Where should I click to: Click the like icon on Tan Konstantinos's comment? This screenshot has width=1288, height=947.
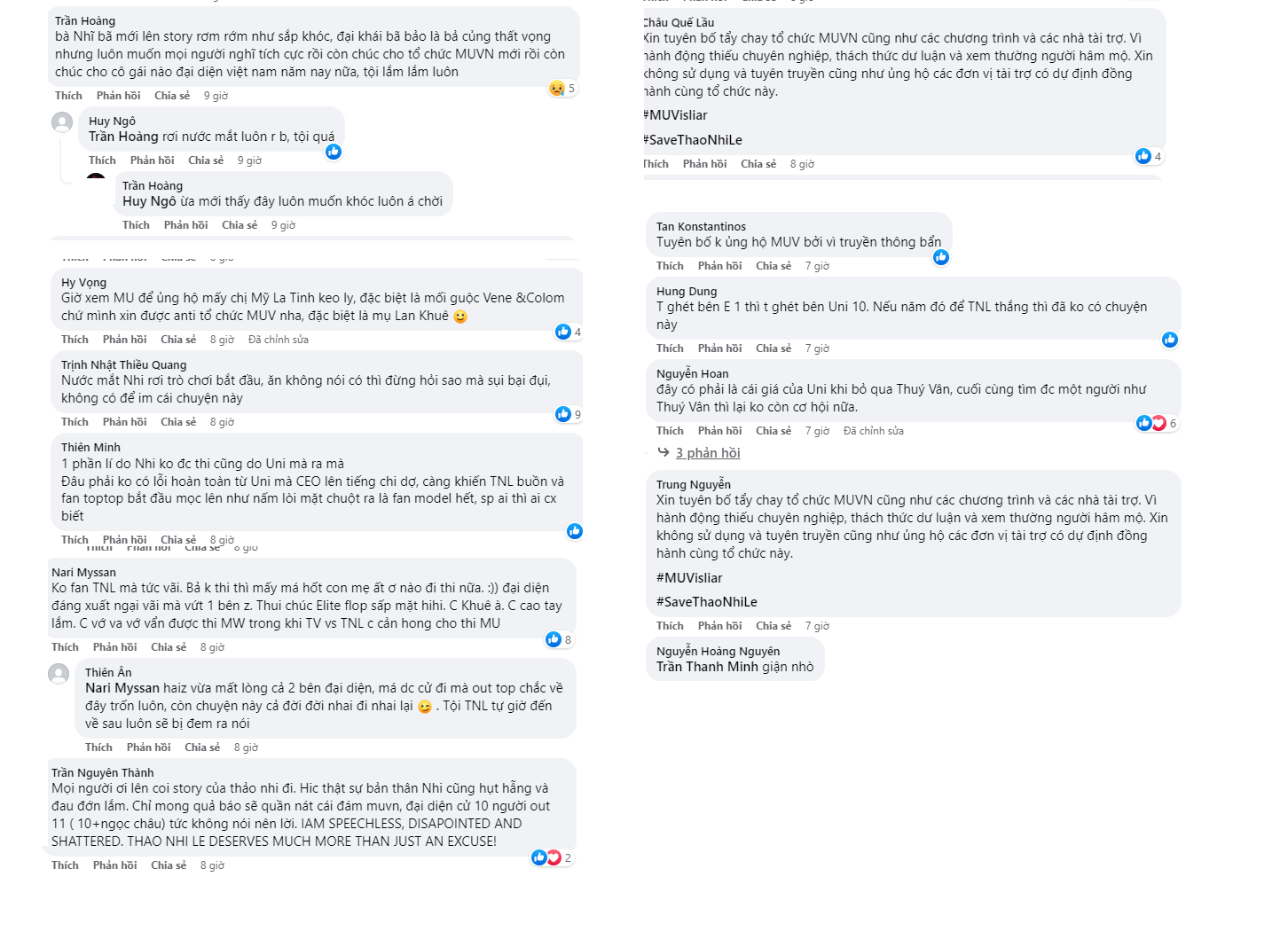click(x=941, y=257)
